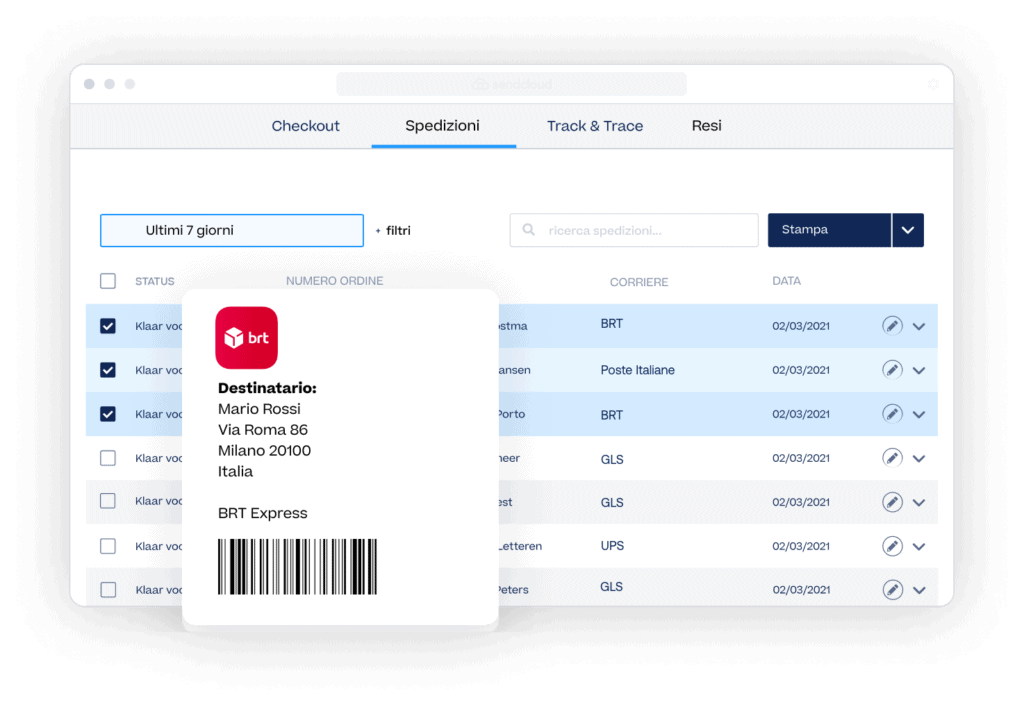Click the '+ filtri' link
Screen dimensions: 1024x707
pyautogui.click(x=392, y=230)
